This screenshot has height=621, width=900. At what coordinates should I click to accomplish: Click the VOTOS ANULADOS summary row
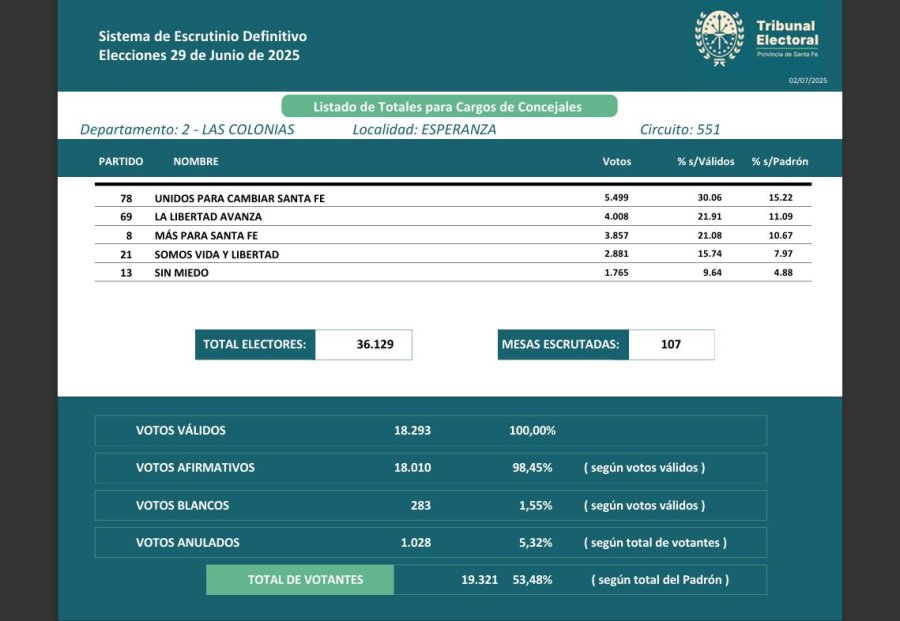pos(430,542)
